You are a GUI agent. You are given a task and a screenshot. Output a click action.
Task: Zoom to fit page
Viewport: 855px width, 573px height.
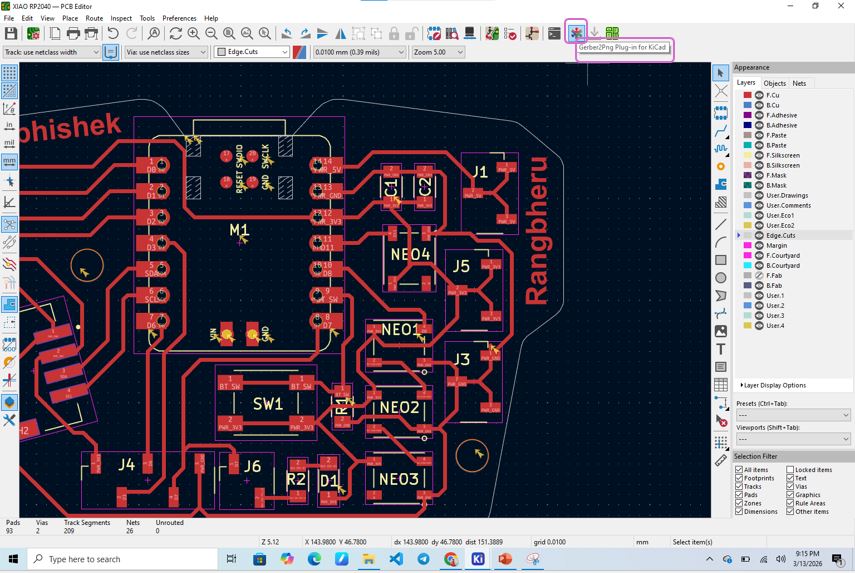point(229,34)
